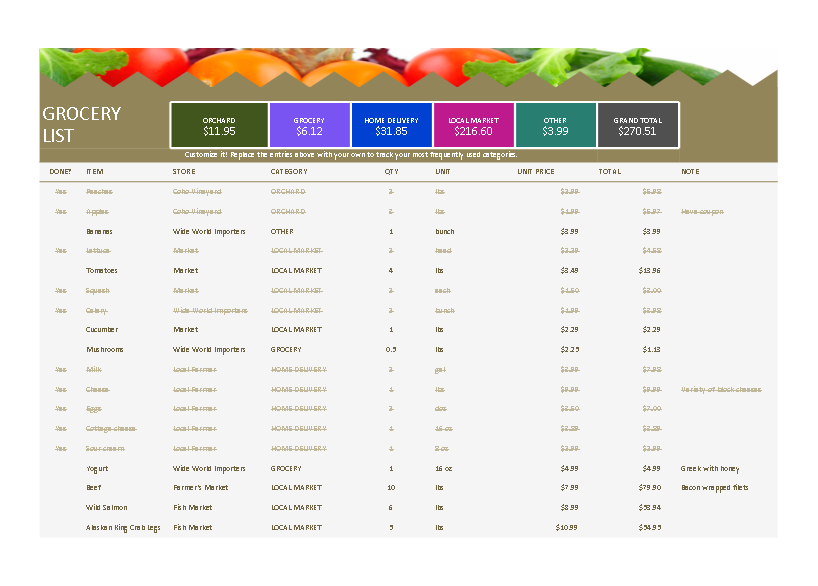Select Coho Vineyard in the Peaches row
Image resolution: width=818 pixels, height=586 pixels.
point(197,192)
